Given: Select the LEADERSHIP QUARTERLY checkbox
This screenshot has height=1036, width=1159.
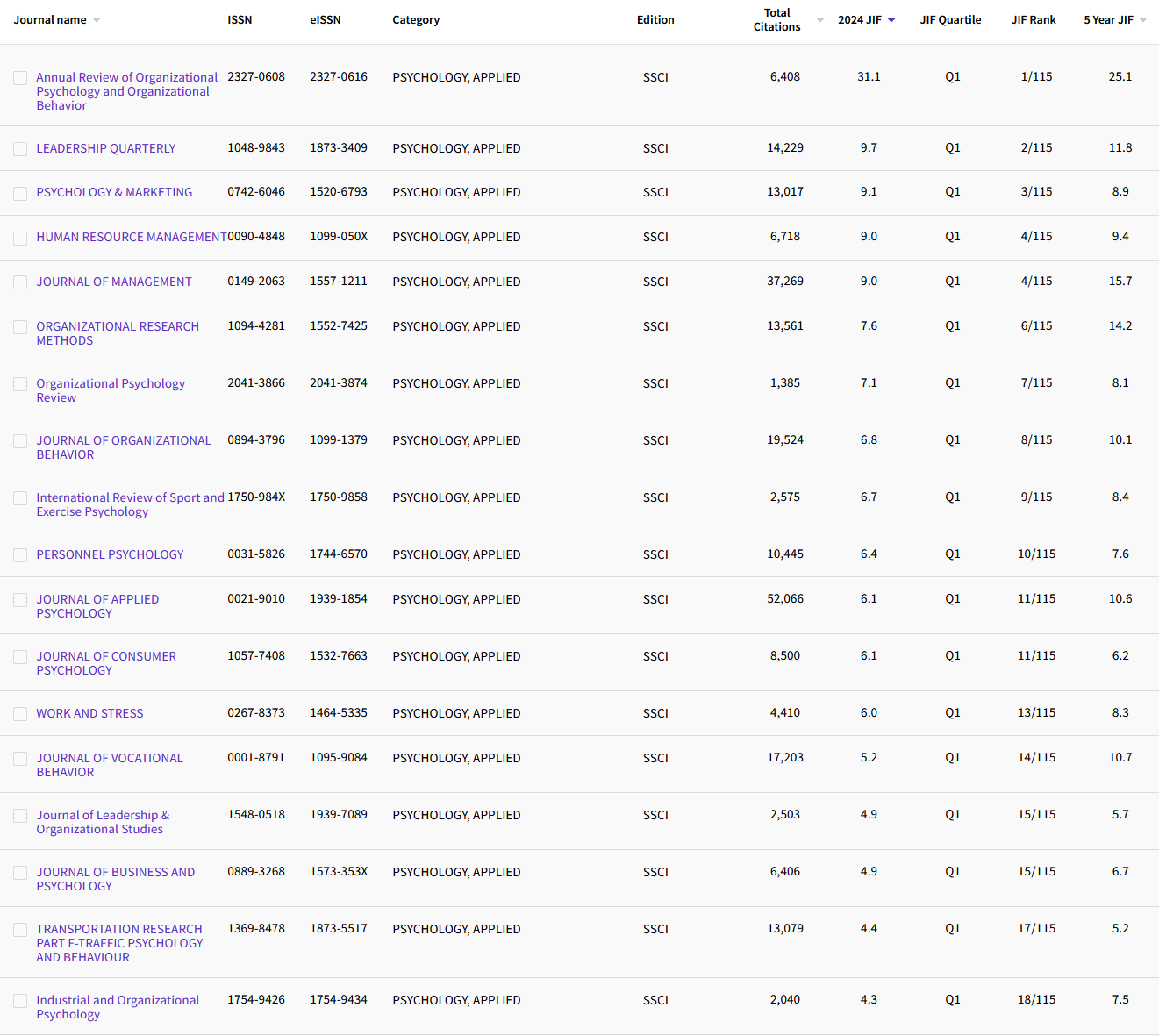Looking at the screenshot, I should (x=20, y=149).
